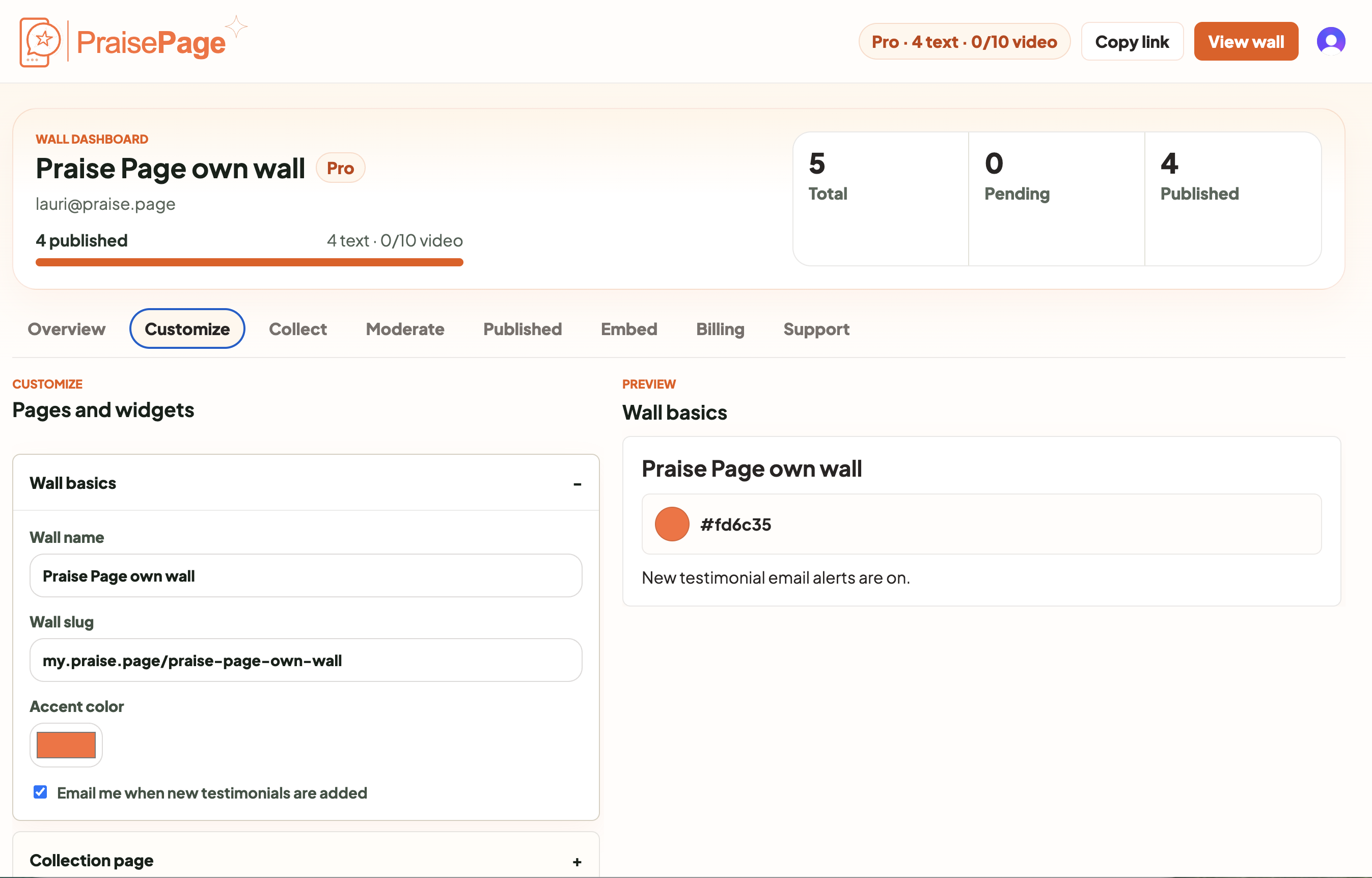1372x878 pixels.
Task: Click the PraisePage brand name in the header
Action: [151, 43]
